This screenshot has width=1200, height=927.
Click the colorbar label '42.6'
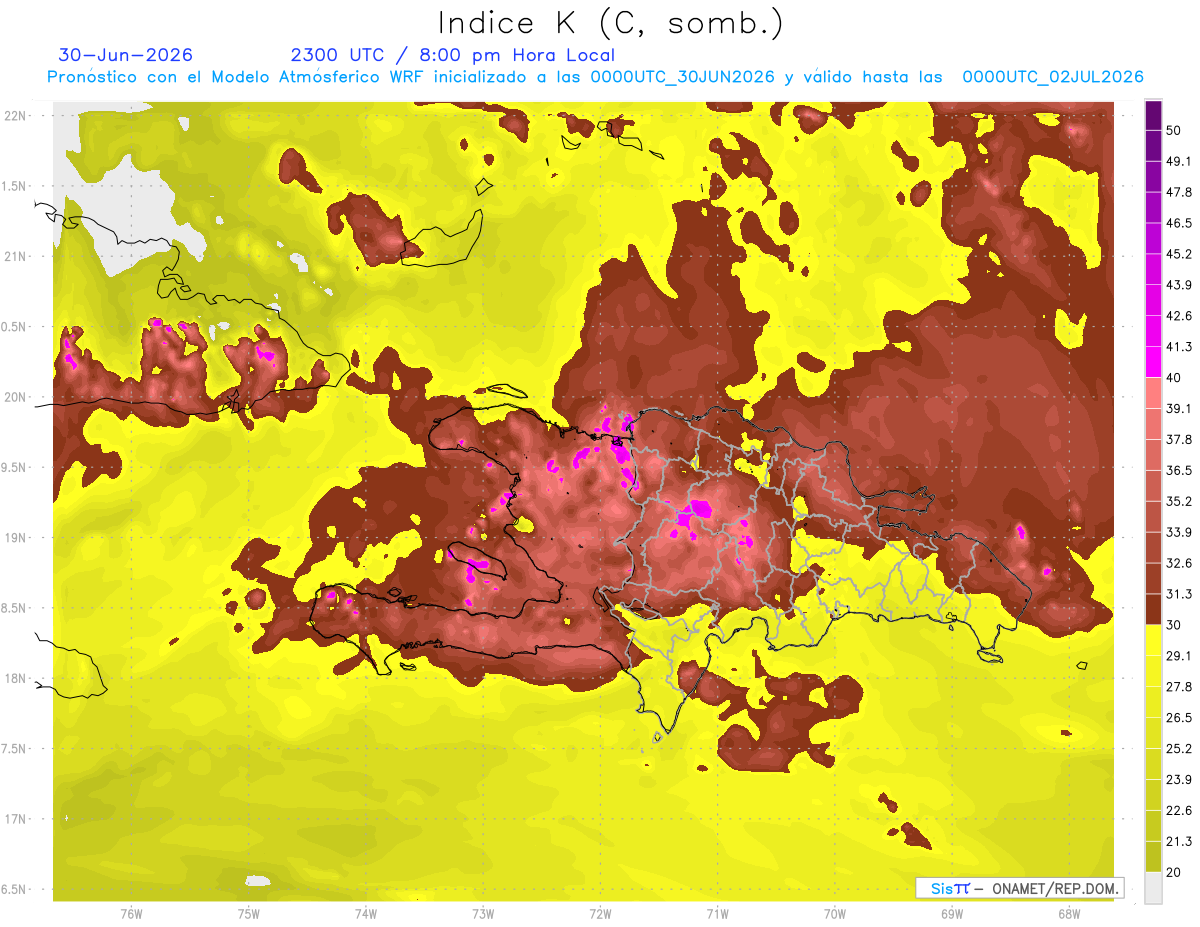[x=1179, y=316]
